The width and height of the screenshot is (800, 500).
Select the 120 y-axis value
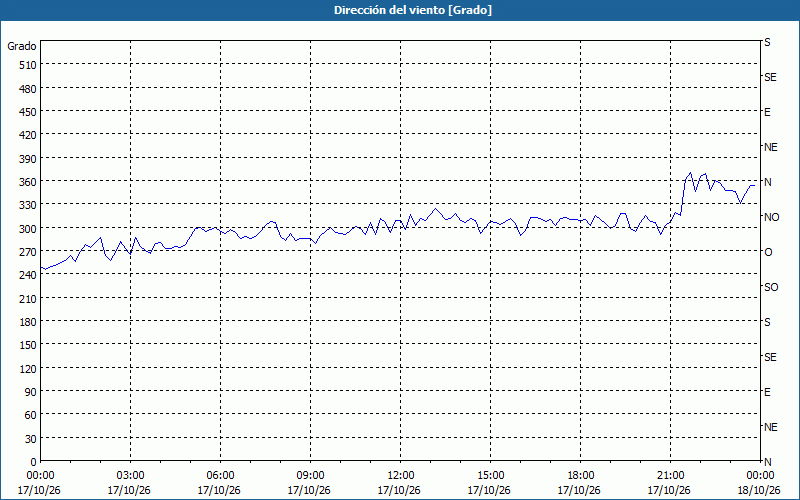point(28,369)
